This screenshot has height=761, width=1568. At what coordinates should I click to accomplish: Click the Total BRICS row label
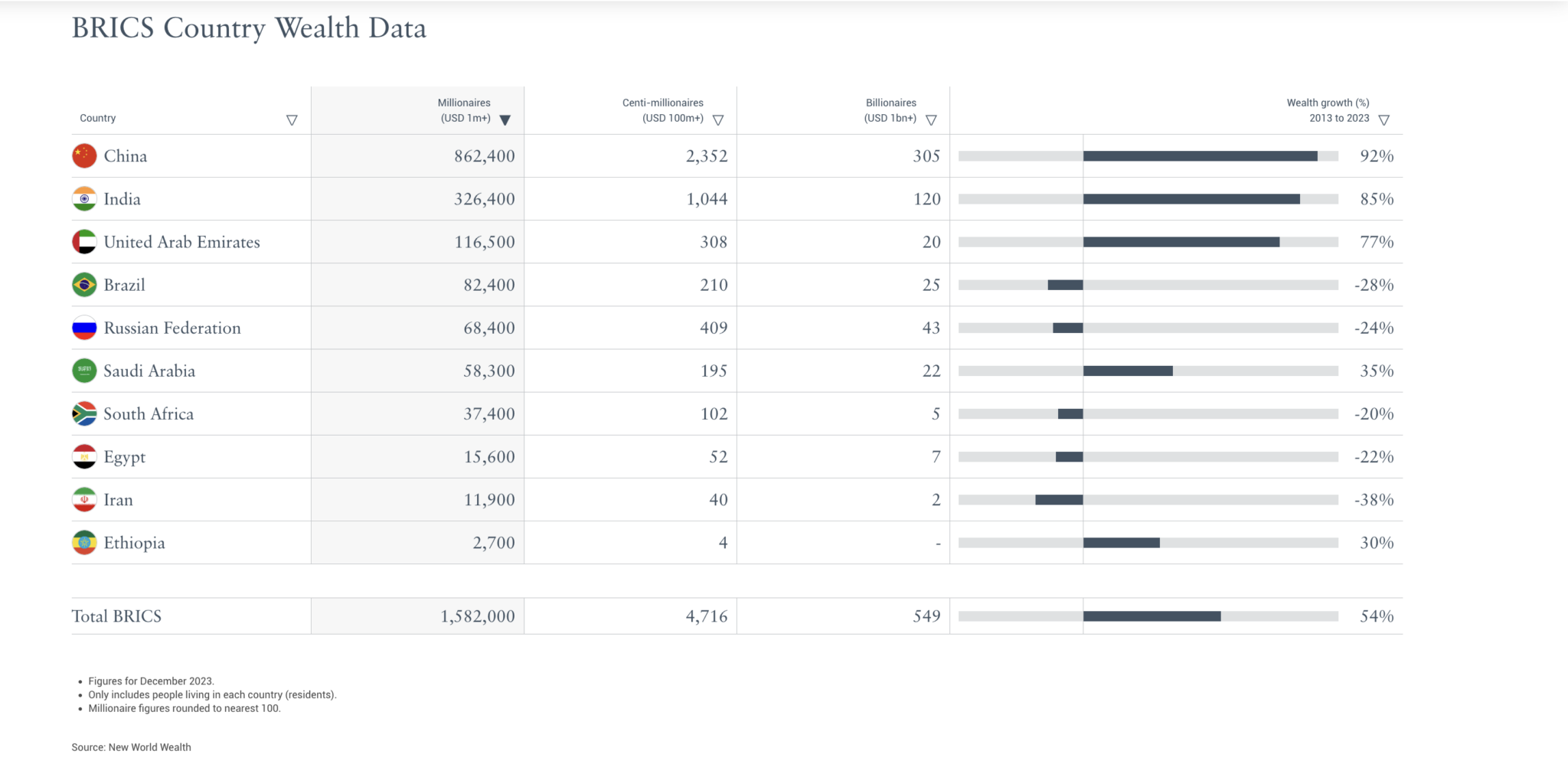pyautogui.click(x=116, y=616)
